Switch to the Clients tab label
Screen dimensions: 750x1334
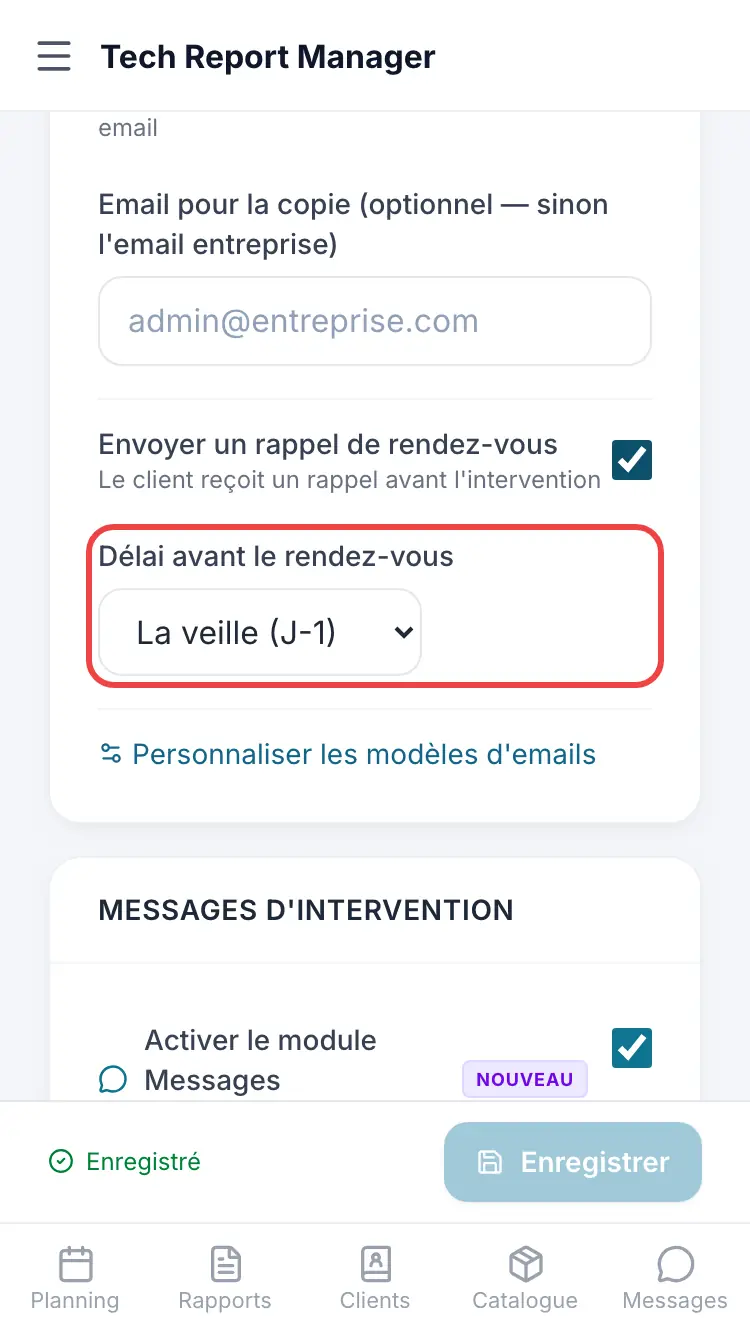375,1301
